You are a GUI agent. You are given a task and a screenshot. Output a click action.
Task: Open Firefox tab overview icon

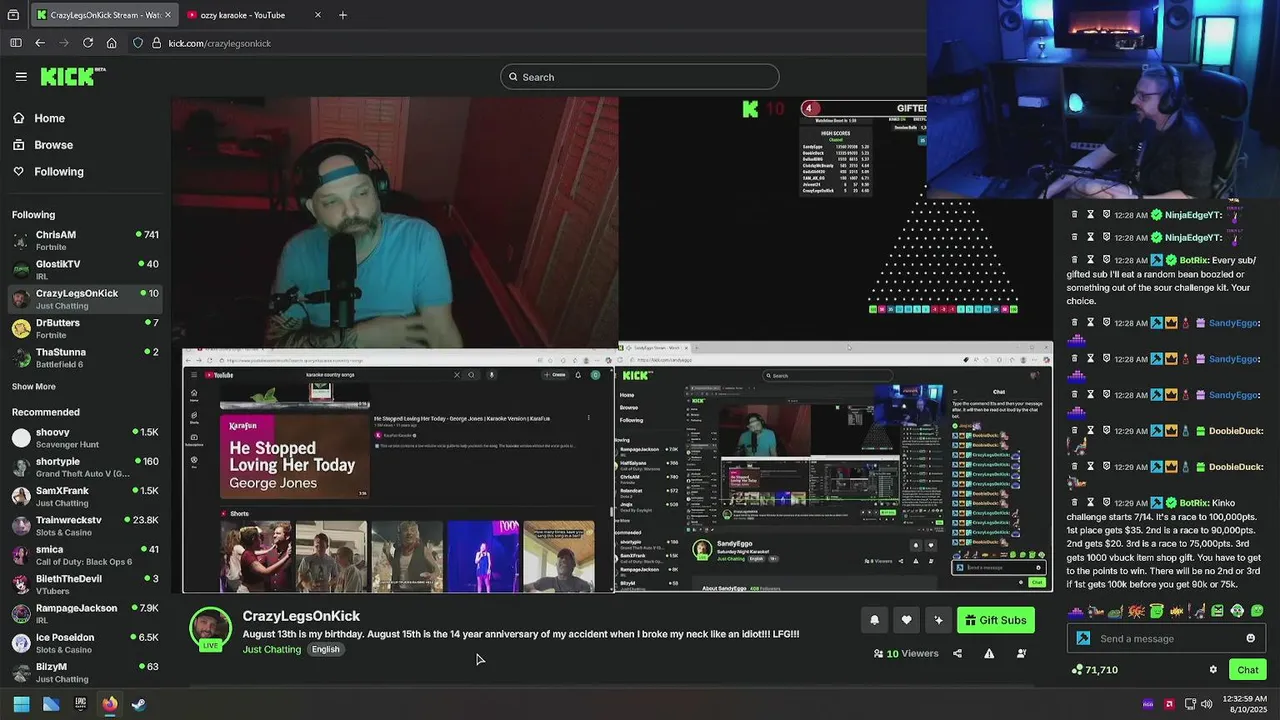coord(14,15)
